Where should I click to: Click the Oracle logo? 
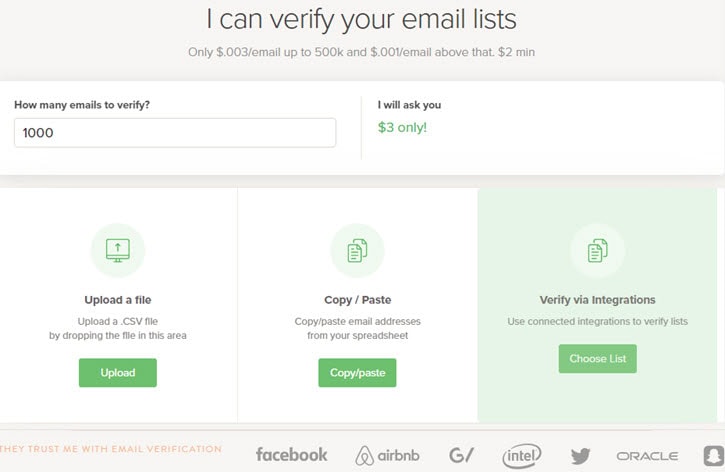pyautogui.click(x=647, y=456)
